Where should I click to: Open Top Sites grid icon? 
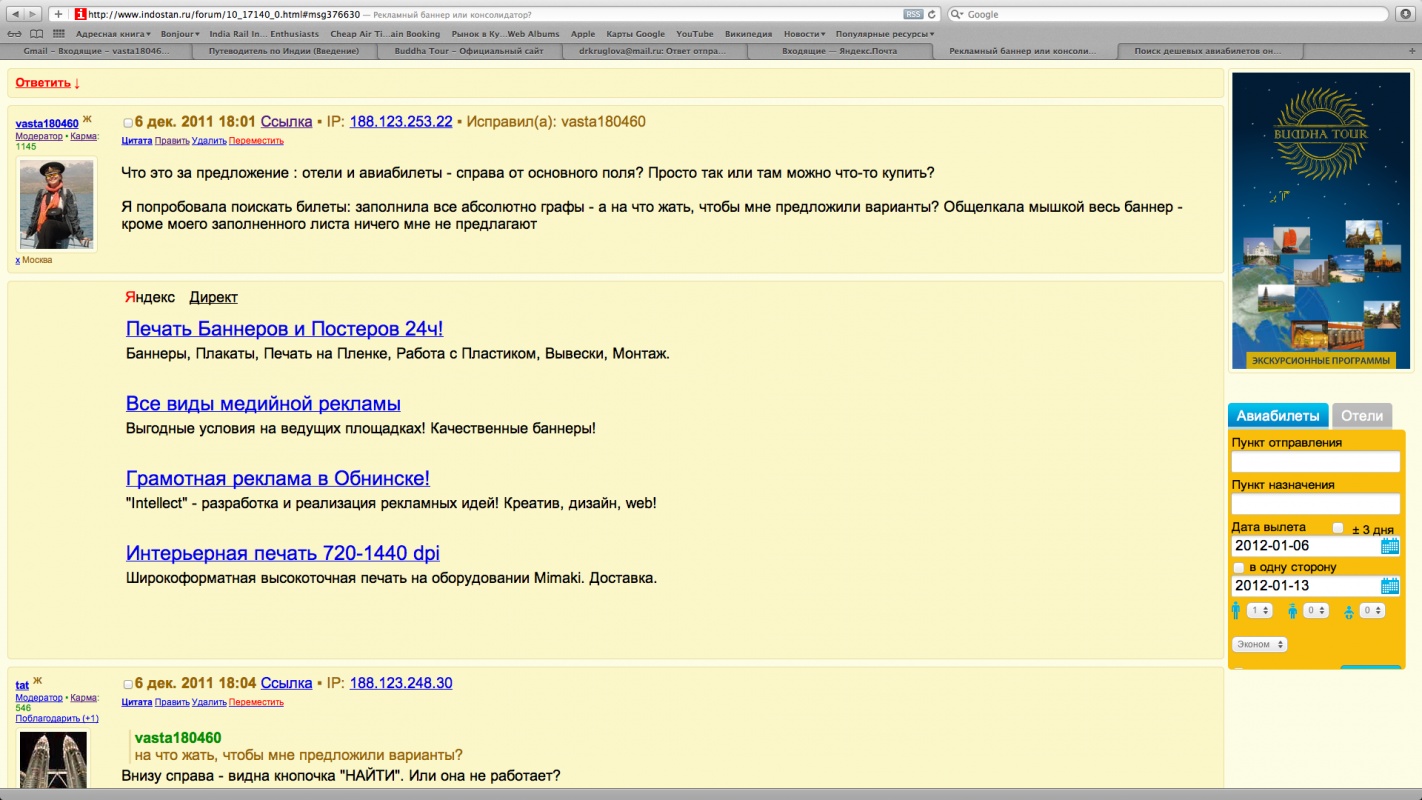57,34
